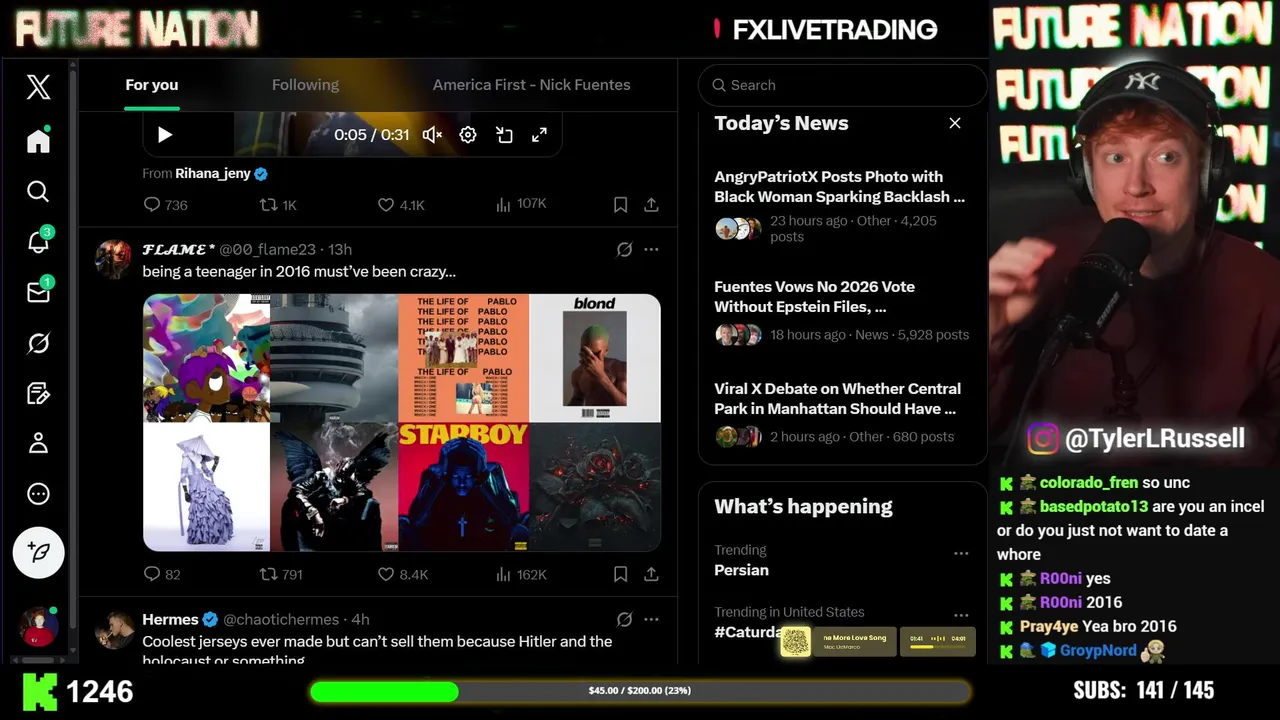Screen dimensions: 1280x720
Task: Open Grok explain on FLAME post
Action: (624, 249)
